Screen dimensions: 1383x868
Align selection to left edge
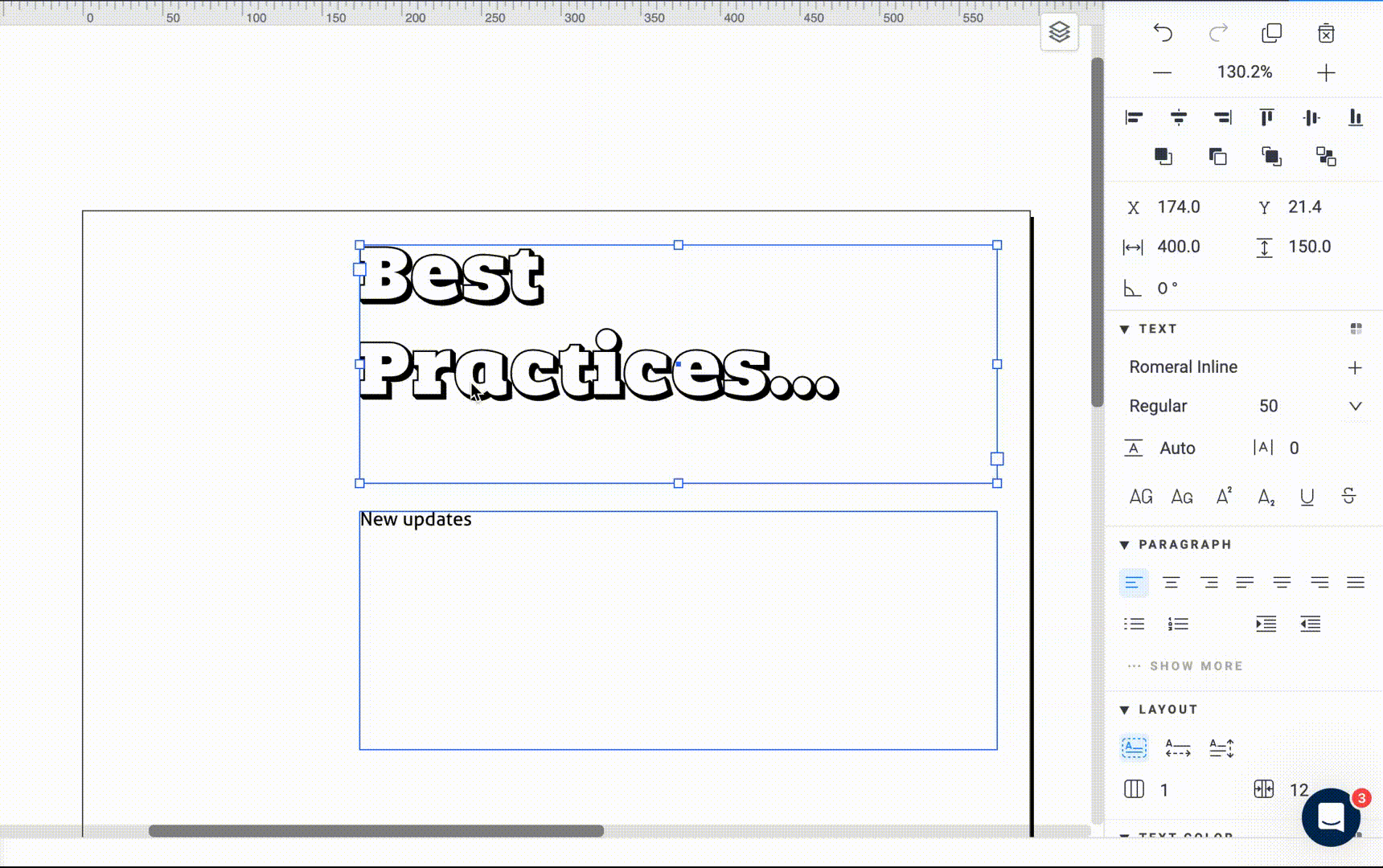point(1134,118)
